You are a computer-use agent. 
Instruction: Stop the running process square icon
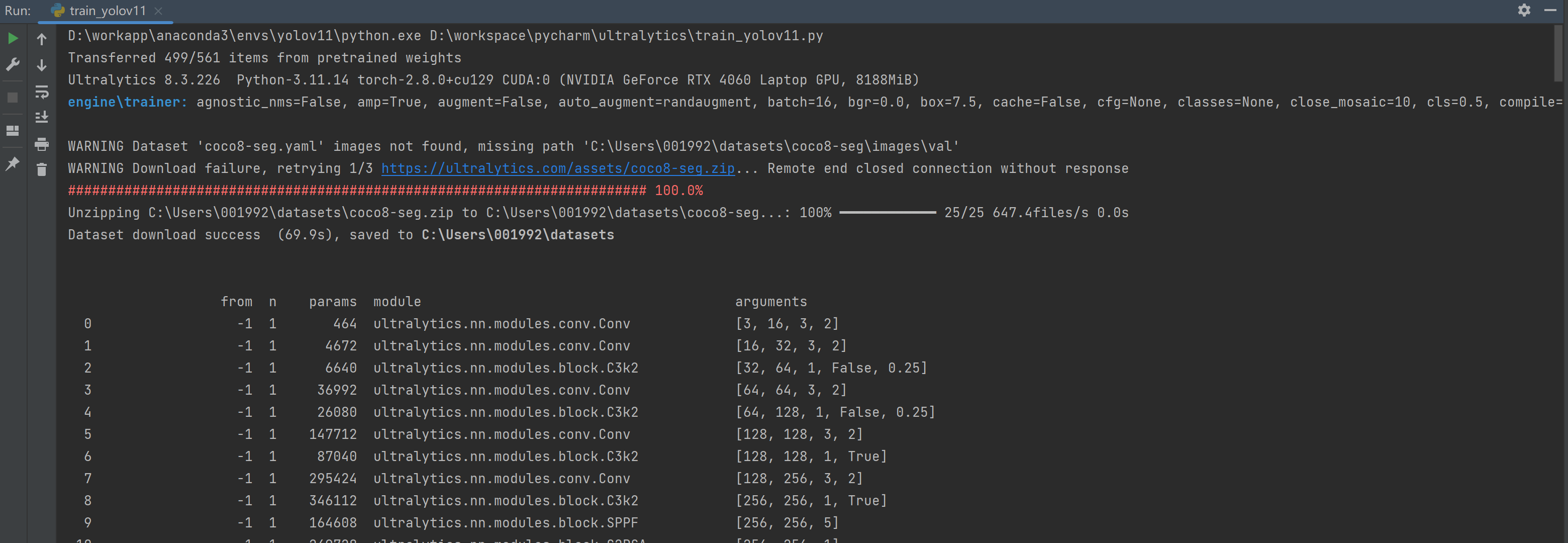pyautogui.click(x=13, y=98)
